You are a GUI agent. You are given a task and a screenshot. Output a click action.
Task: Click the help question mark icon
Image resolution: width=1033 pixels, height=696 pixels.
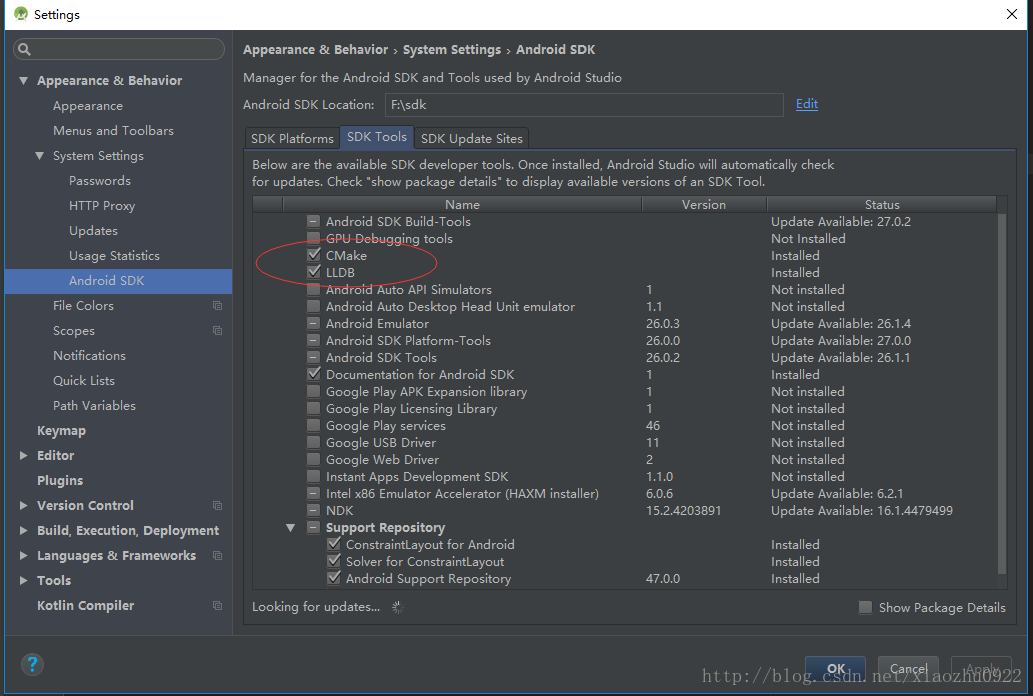point(32,664)
